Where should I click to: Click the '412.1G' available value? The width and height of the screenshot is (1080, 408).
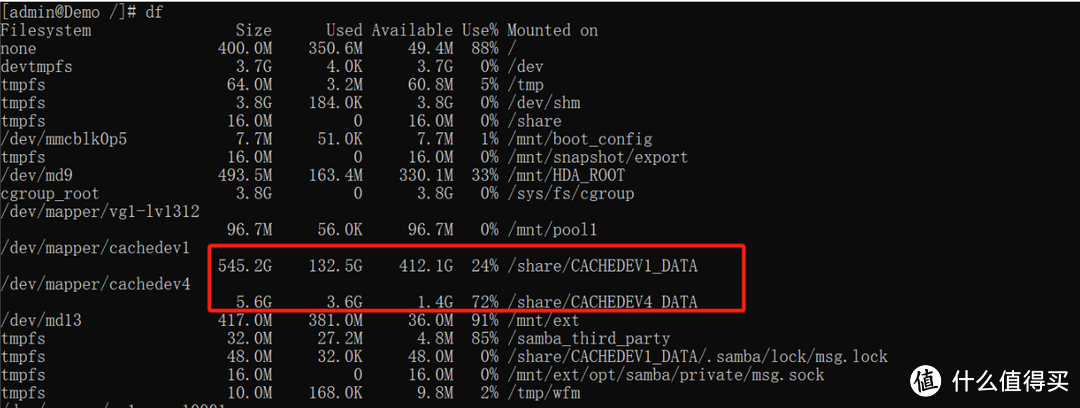tap(426, 265)
